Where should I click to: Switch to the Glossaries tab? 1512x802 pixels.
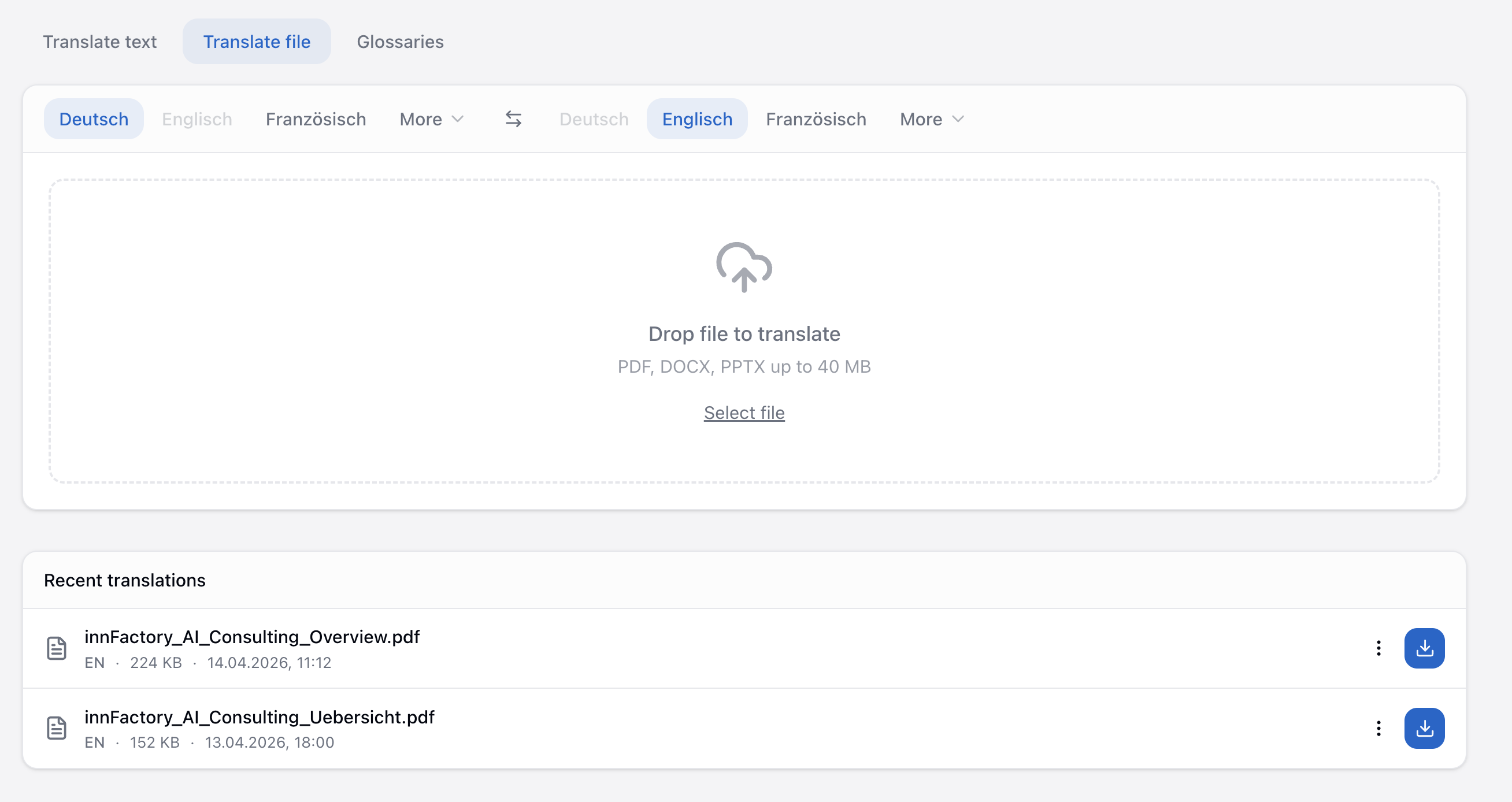point(400,41)
